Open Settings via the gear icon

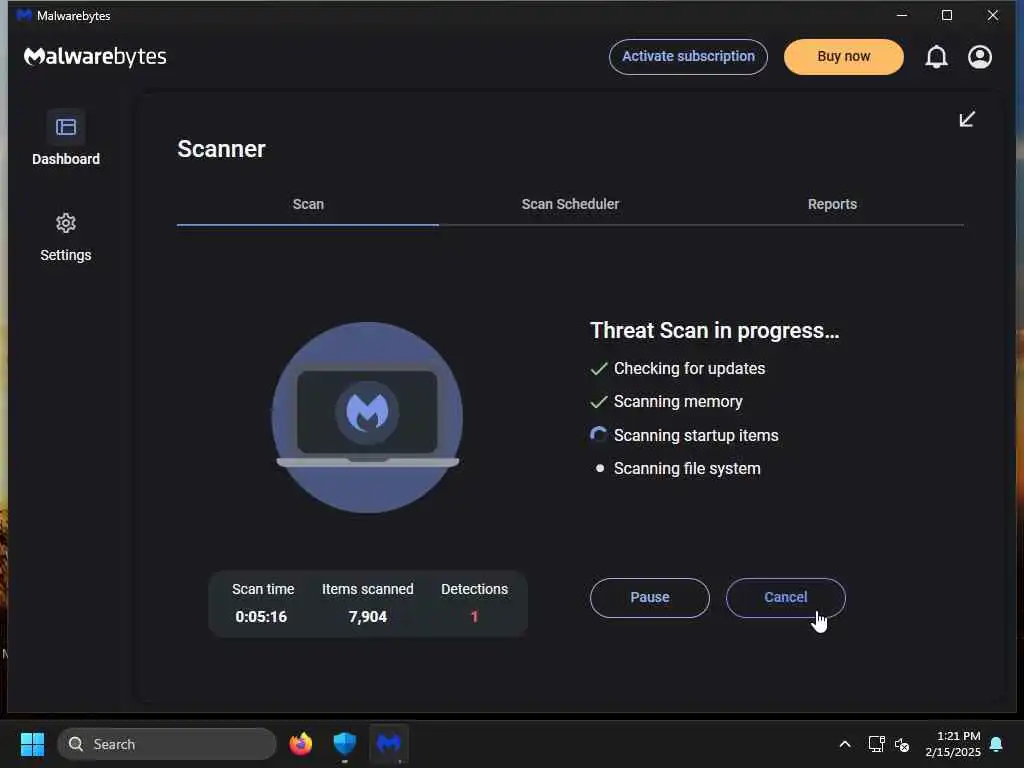tap(66, 224)
